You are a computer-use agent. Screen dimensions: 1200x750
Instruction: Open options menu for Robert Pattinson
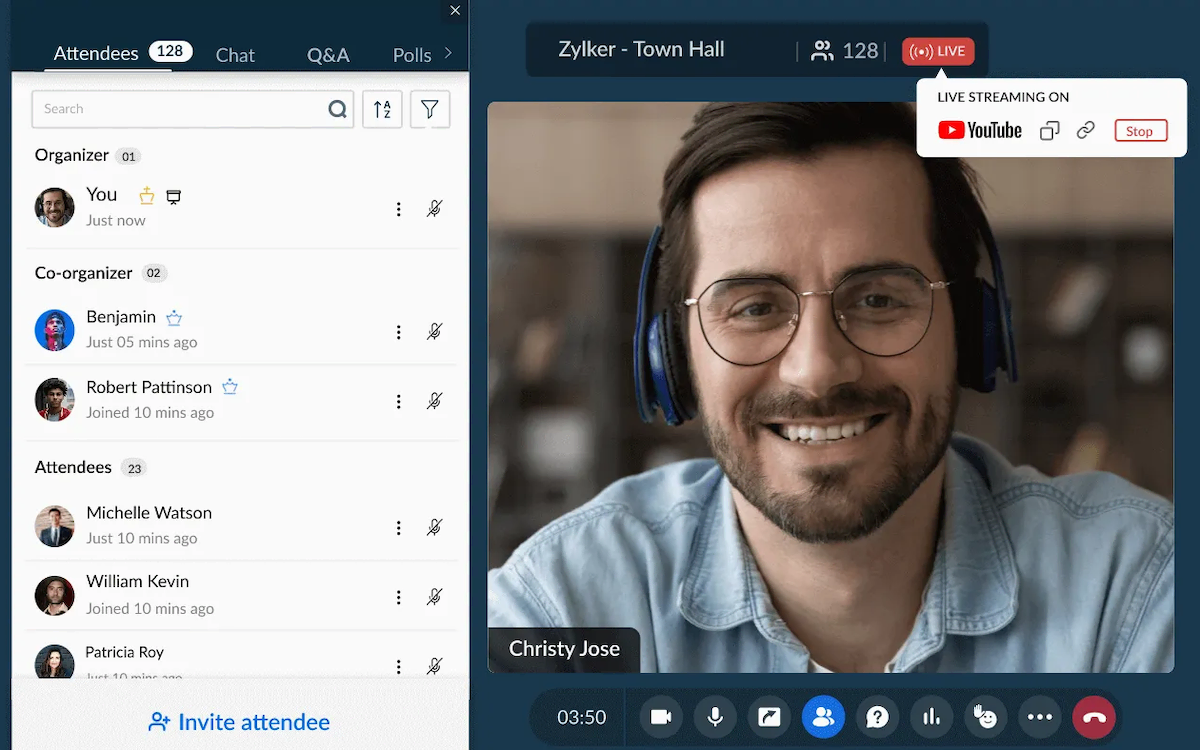[398, 401]
